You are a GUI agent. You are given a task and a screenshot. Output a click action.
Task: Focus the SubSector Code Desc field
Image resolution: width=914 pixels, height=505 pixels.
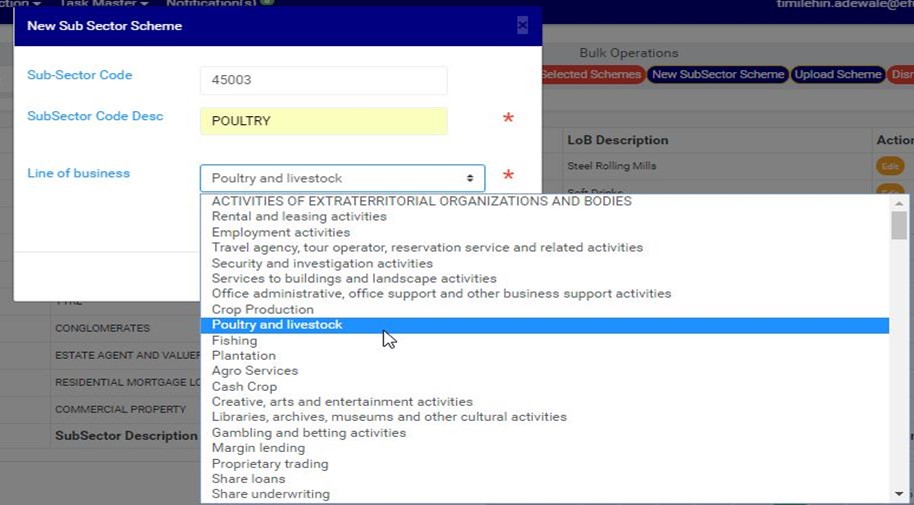click(323, 122)
